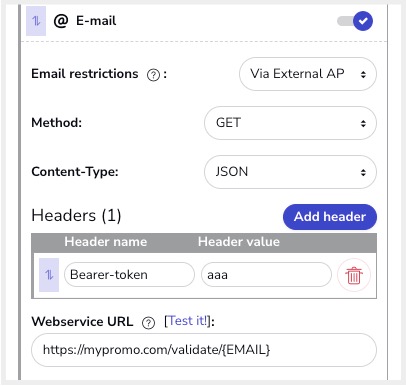This screenshot has height=386, width=406.
Task: Click the Webservice URL input field
Action: [x=204, y=350]
